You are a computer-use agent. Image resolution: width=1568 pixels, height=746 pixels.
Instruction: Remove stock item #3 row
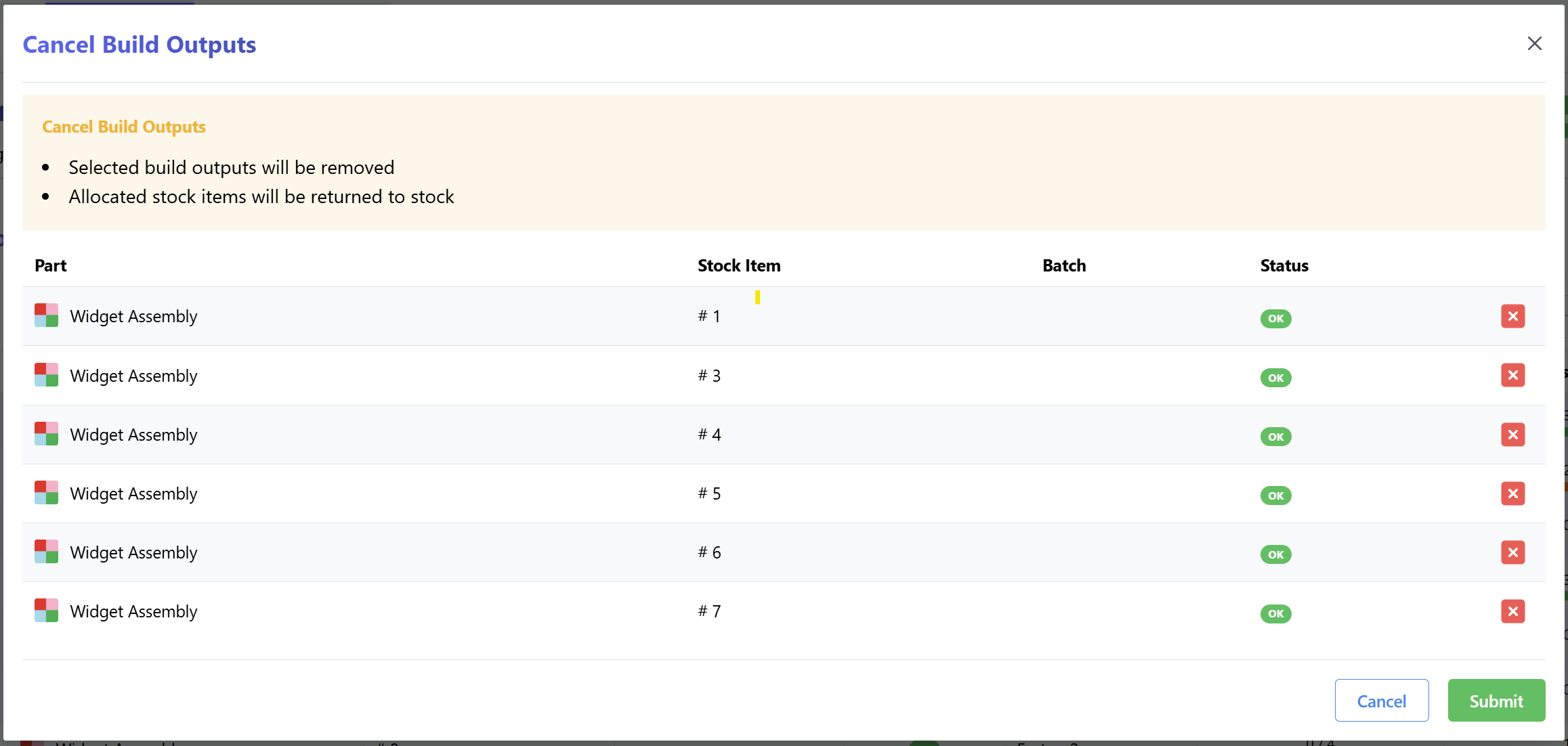pyautogui.click(x=1512, y=375)
